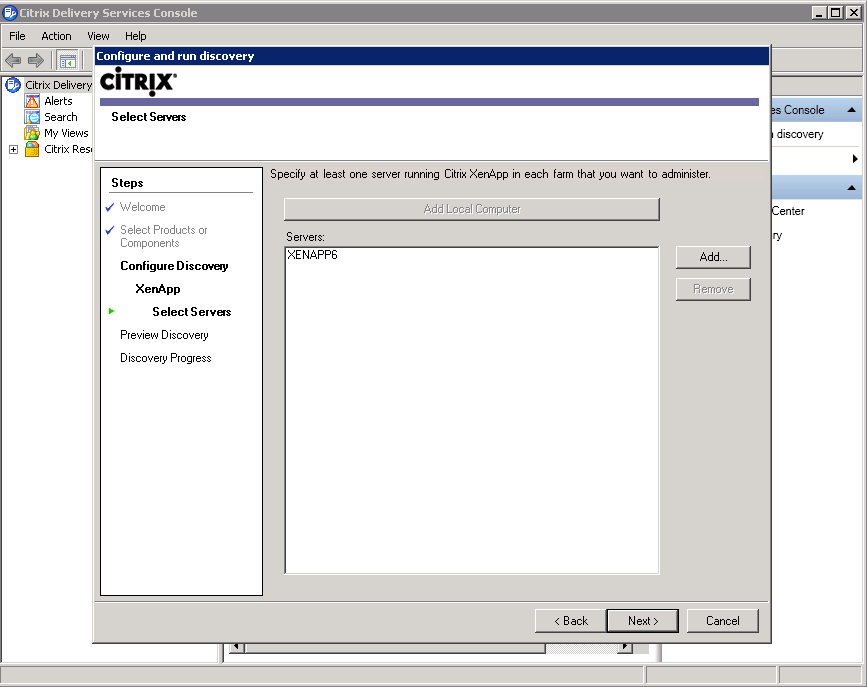Collapse the Console section in Actions pane
The image size is (867, 687).
click(852, 110)
